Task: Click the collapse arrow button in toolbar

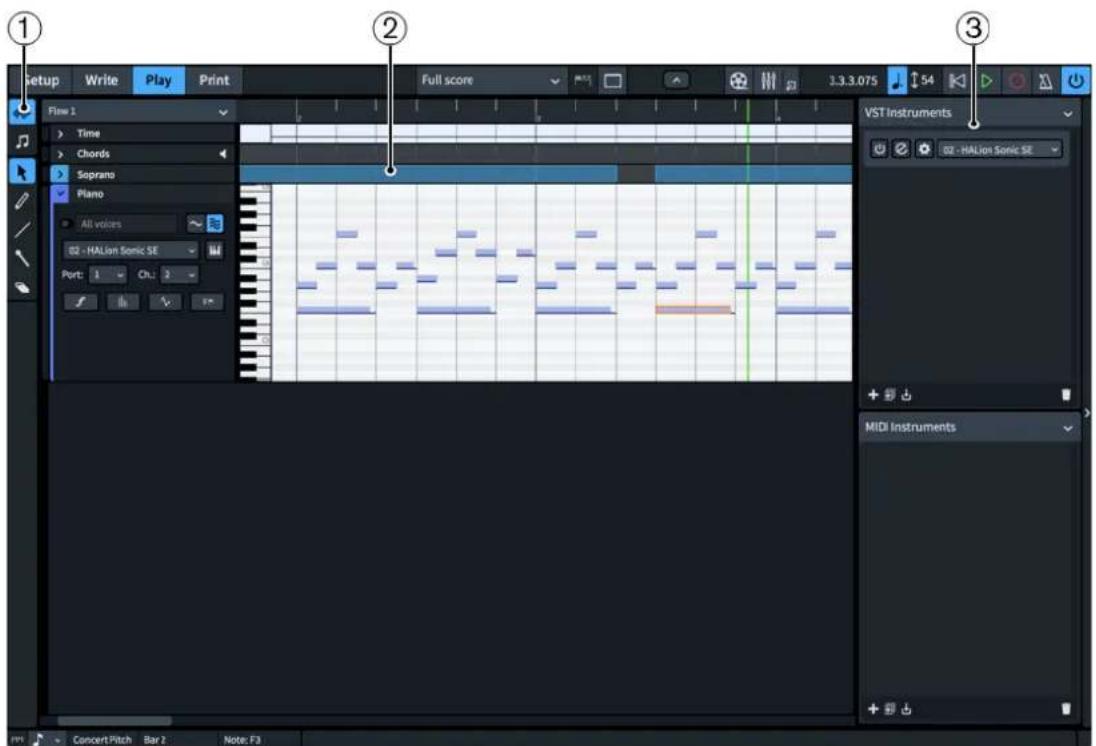Action: coord(676,80)
